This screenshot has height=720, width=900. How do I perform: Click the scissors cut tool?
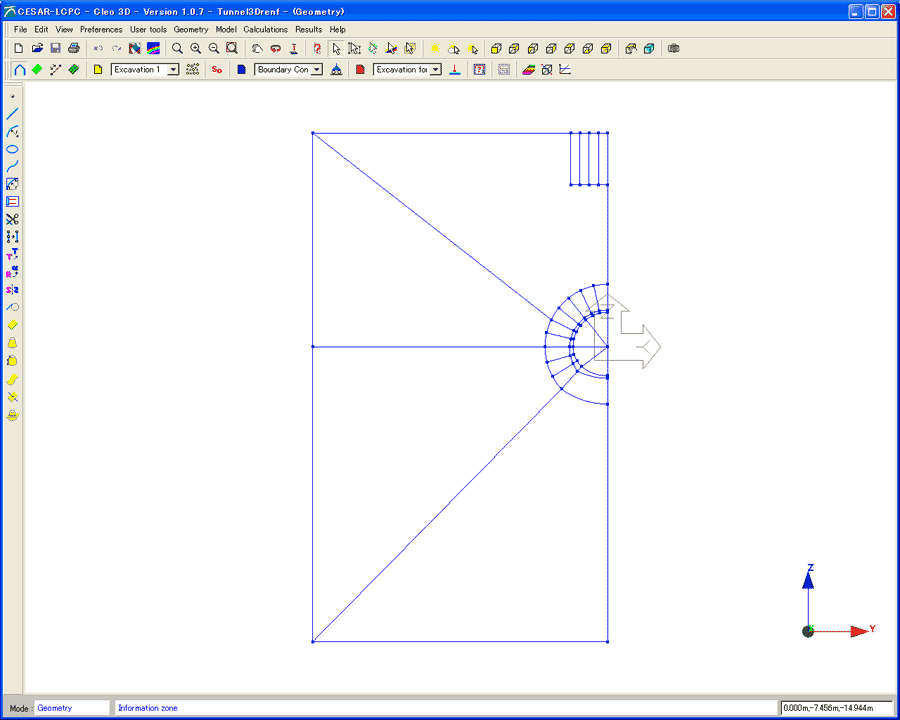pos(13,220)
